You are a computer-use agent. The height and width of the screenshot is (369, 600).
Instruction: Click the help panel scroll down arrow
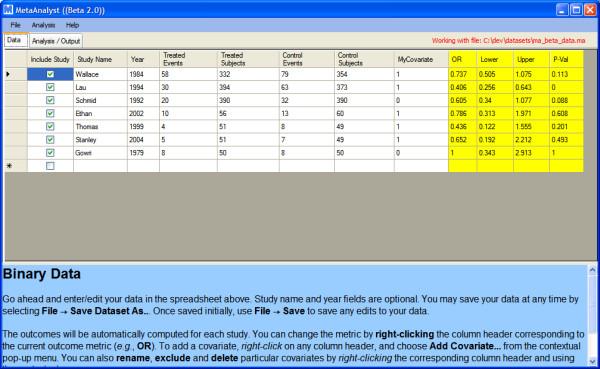pos(592,361)
